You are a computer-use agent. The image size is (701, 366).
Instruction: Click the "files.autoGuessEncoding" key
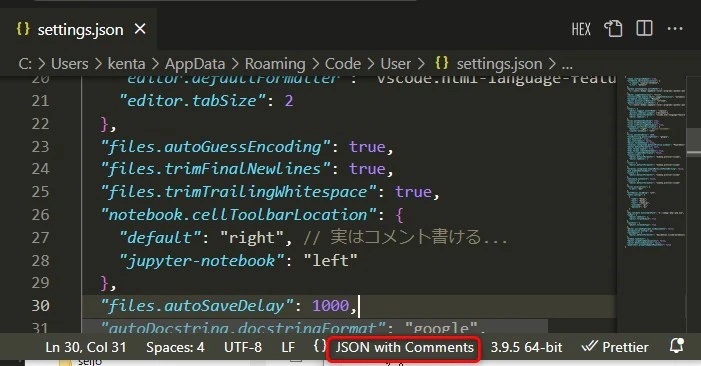[216, 147]
